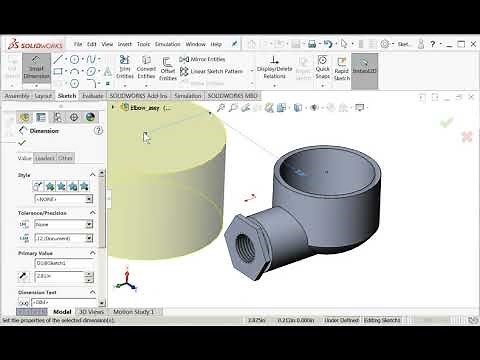The height and width of the screenshot is (360, 480).
Task: Click the Convert Entities tool
Action: (x=146, y=68)
